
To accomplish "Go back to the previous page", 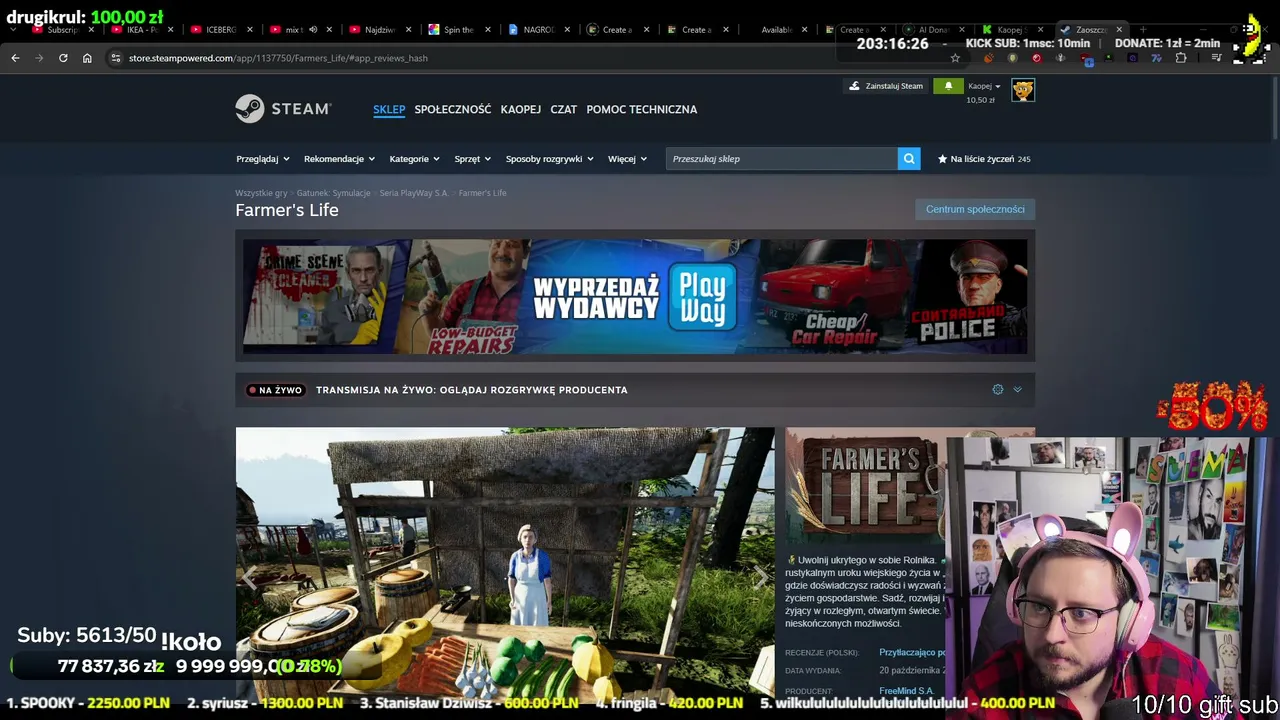I will [x=15, y=58].
